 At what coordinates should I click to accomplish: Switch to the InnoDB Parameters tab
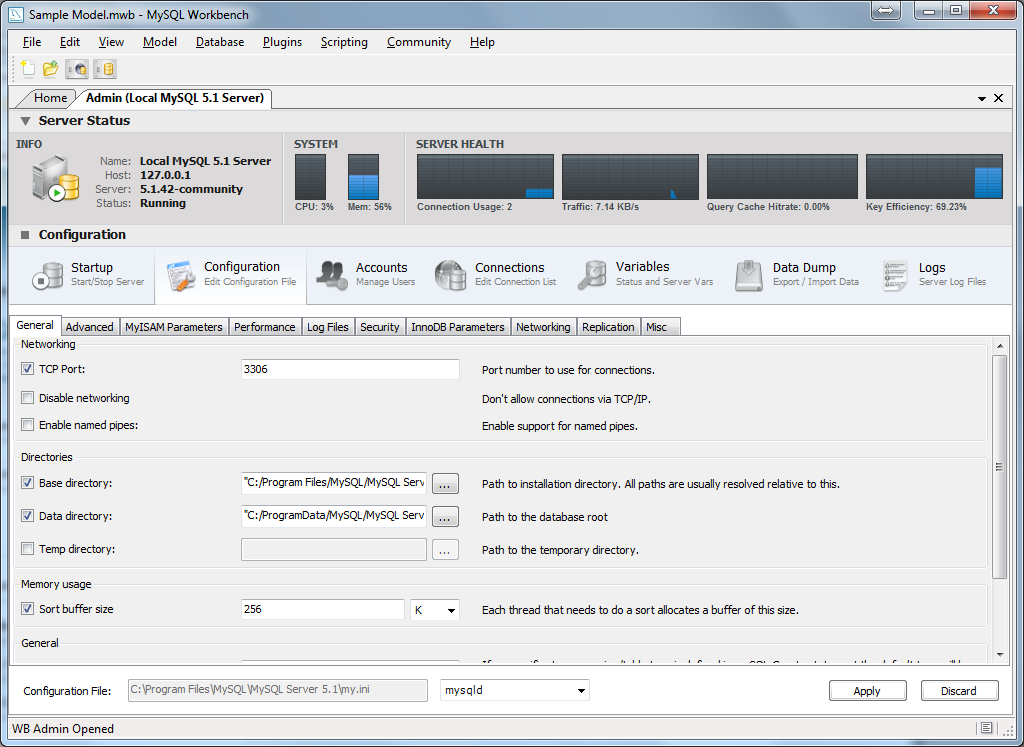point(458,326)
